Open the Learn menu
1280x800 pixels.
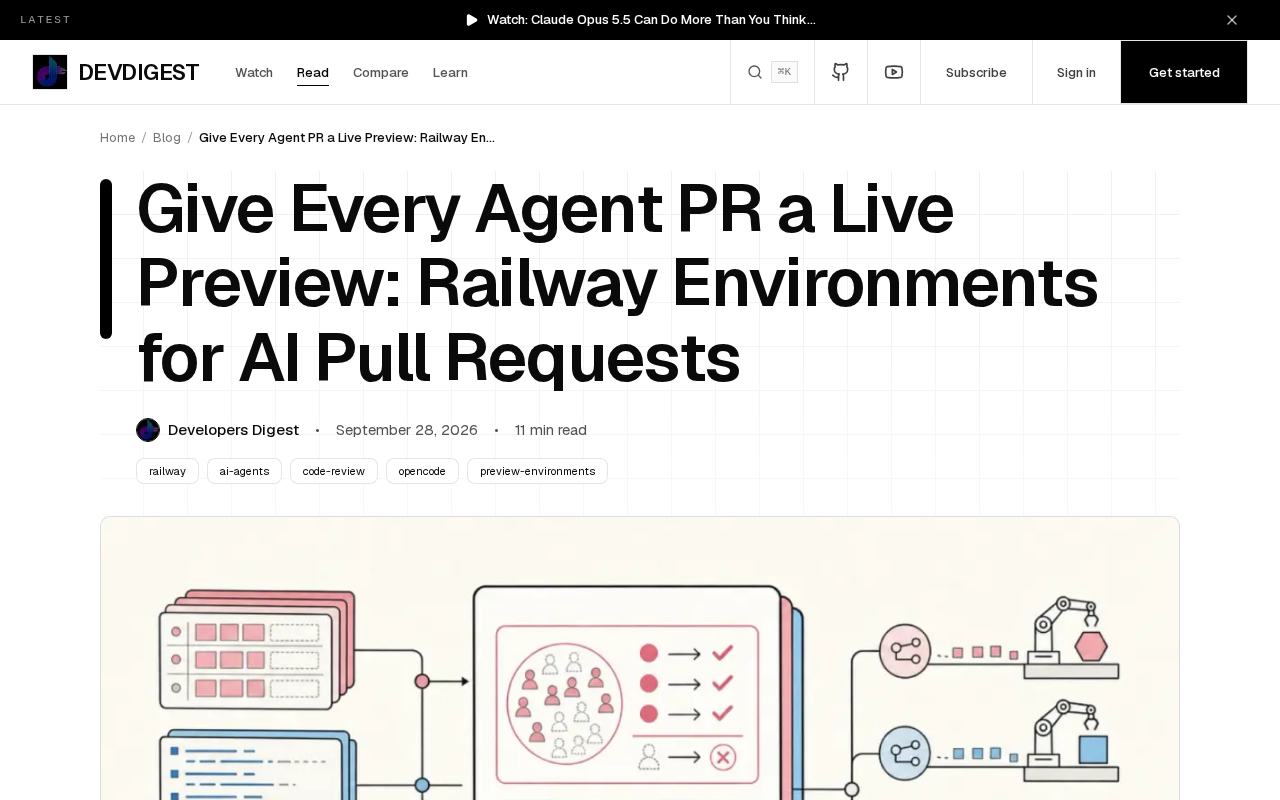point(450,72)
